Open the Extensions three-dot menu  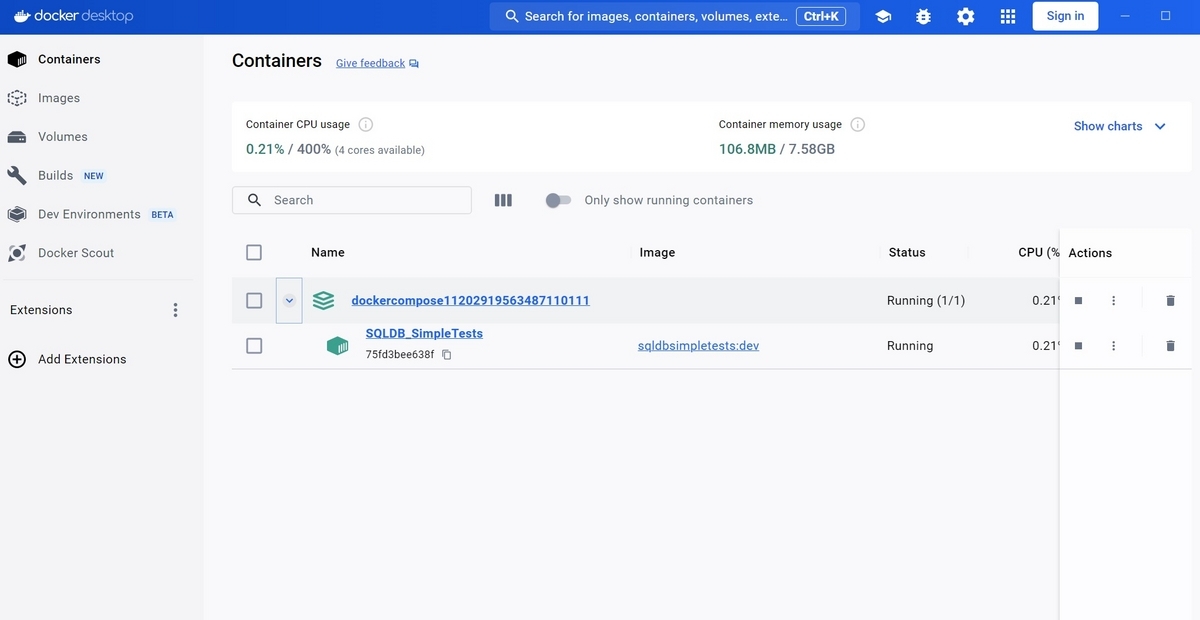click(x=175, y=310)
